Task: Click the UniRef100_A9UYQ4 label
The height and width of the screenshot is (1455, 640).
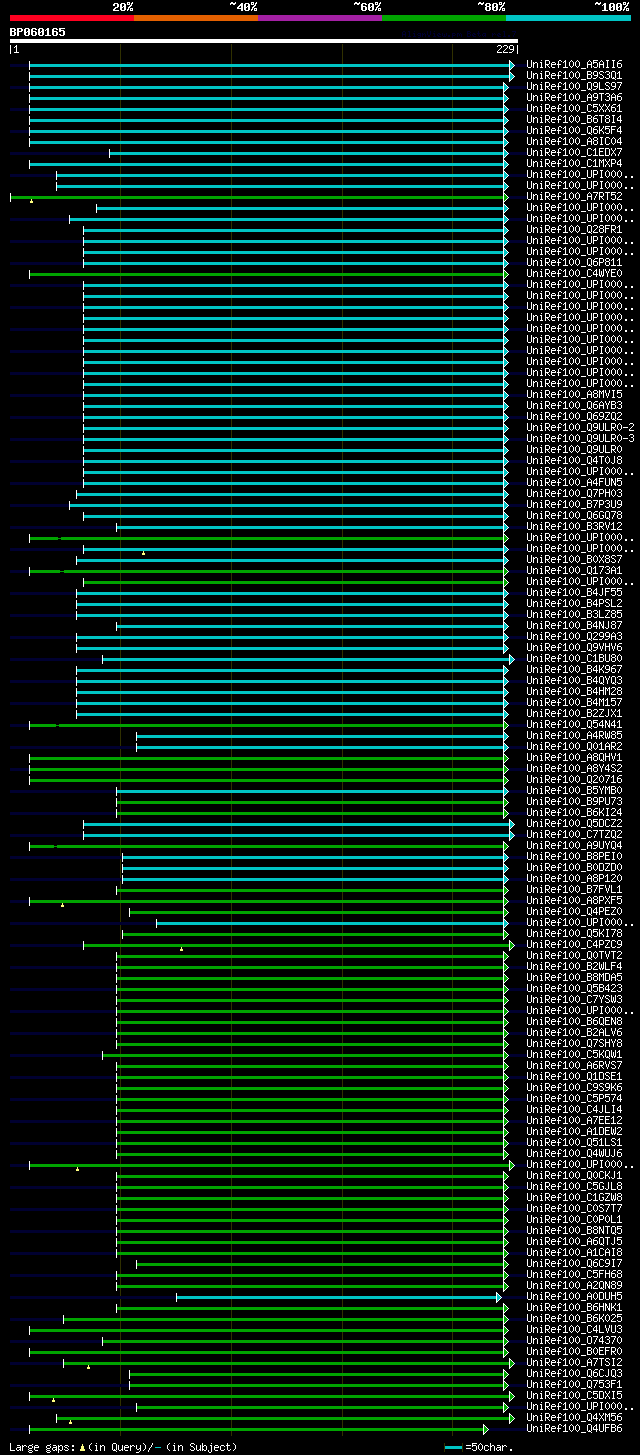Action: (574, 845)
